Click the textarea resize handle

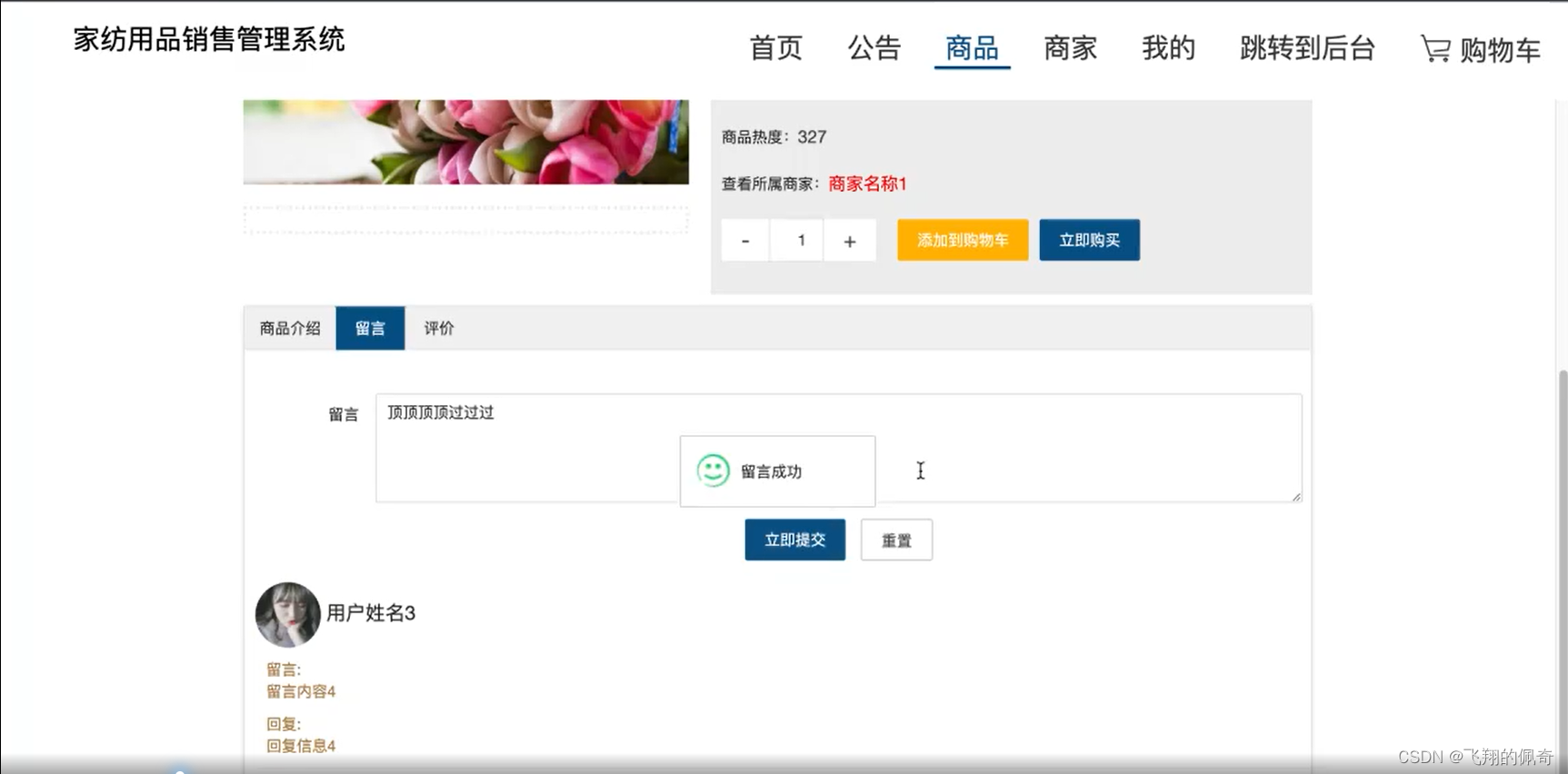point(1296,496)
